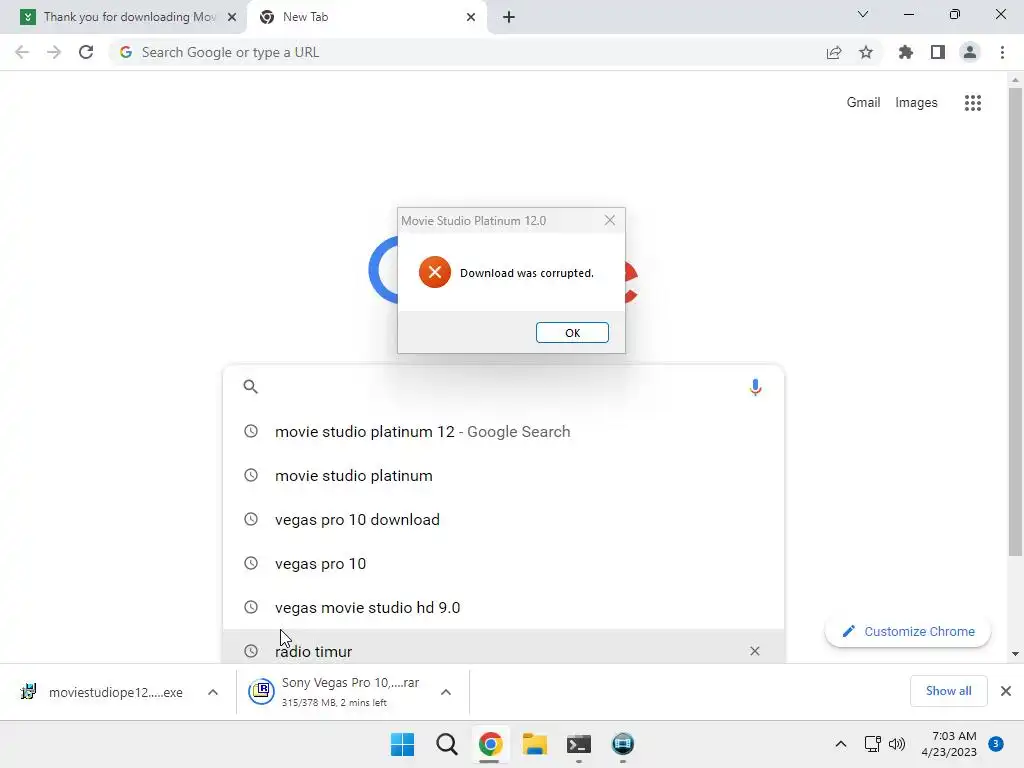
Task: Click Show all downloads
Action: pos(948,691)
